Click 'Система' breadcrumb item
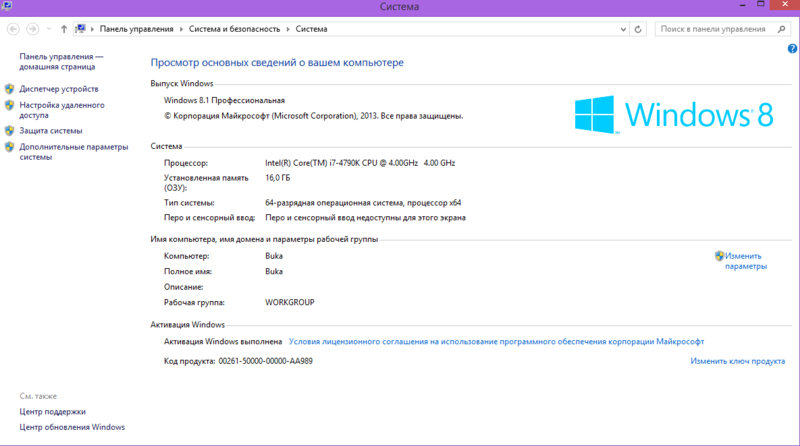Image resolution: width=800 pixels, height=446 pixels. pos(311,29)
